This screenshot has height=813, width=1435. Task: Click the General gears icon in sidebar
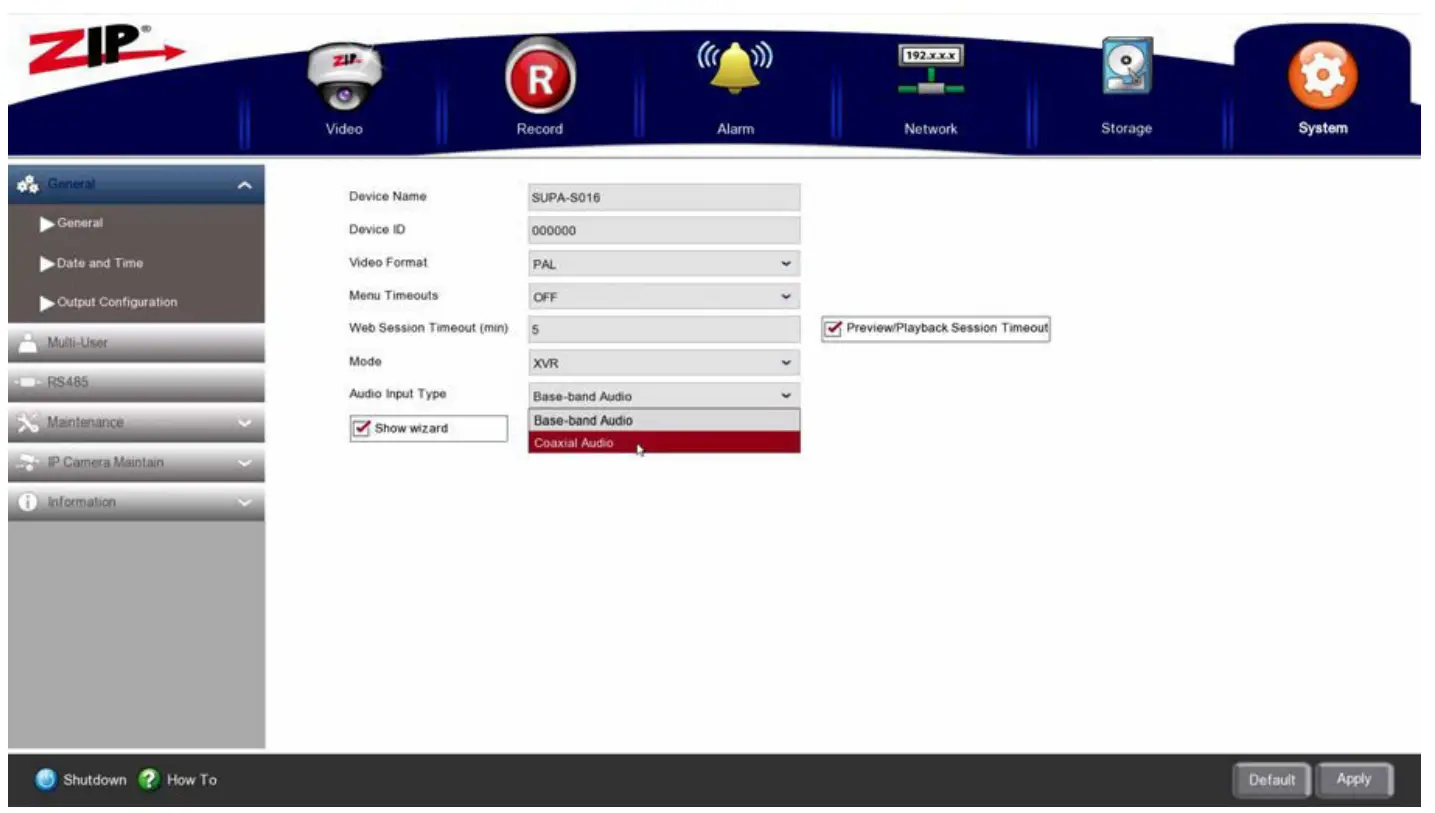28,184
